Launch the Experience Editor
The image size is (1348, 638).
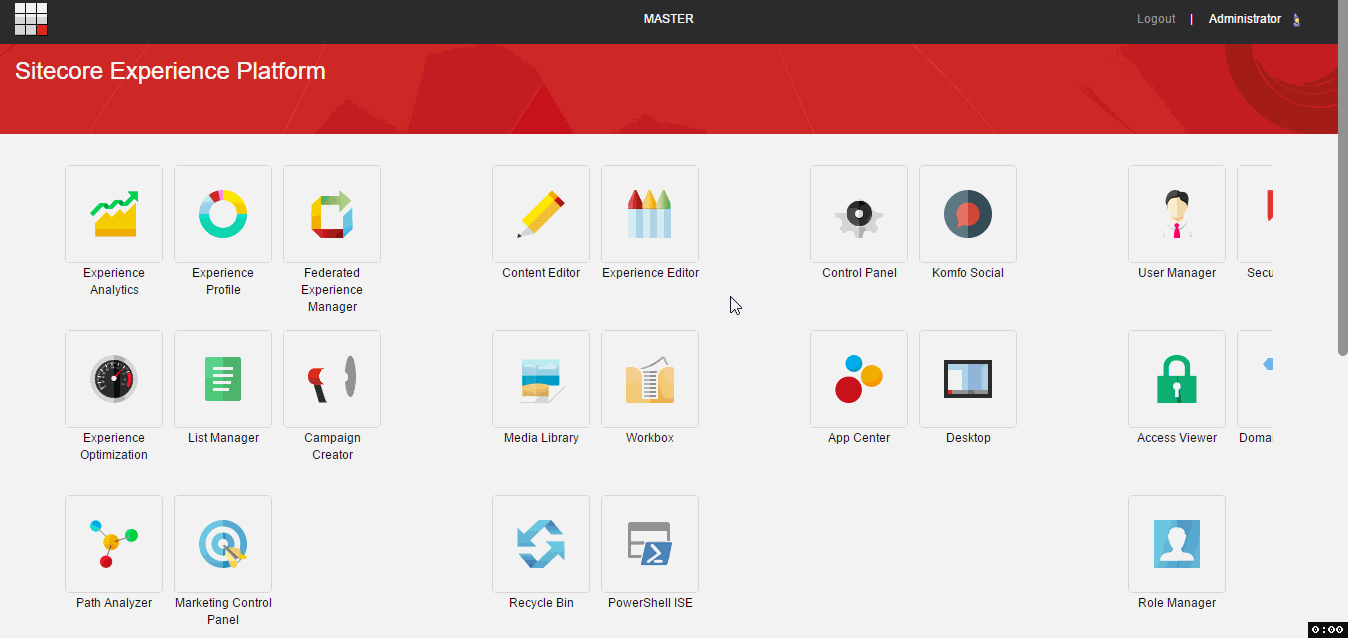pyautogui.click(x=649, y=213)
